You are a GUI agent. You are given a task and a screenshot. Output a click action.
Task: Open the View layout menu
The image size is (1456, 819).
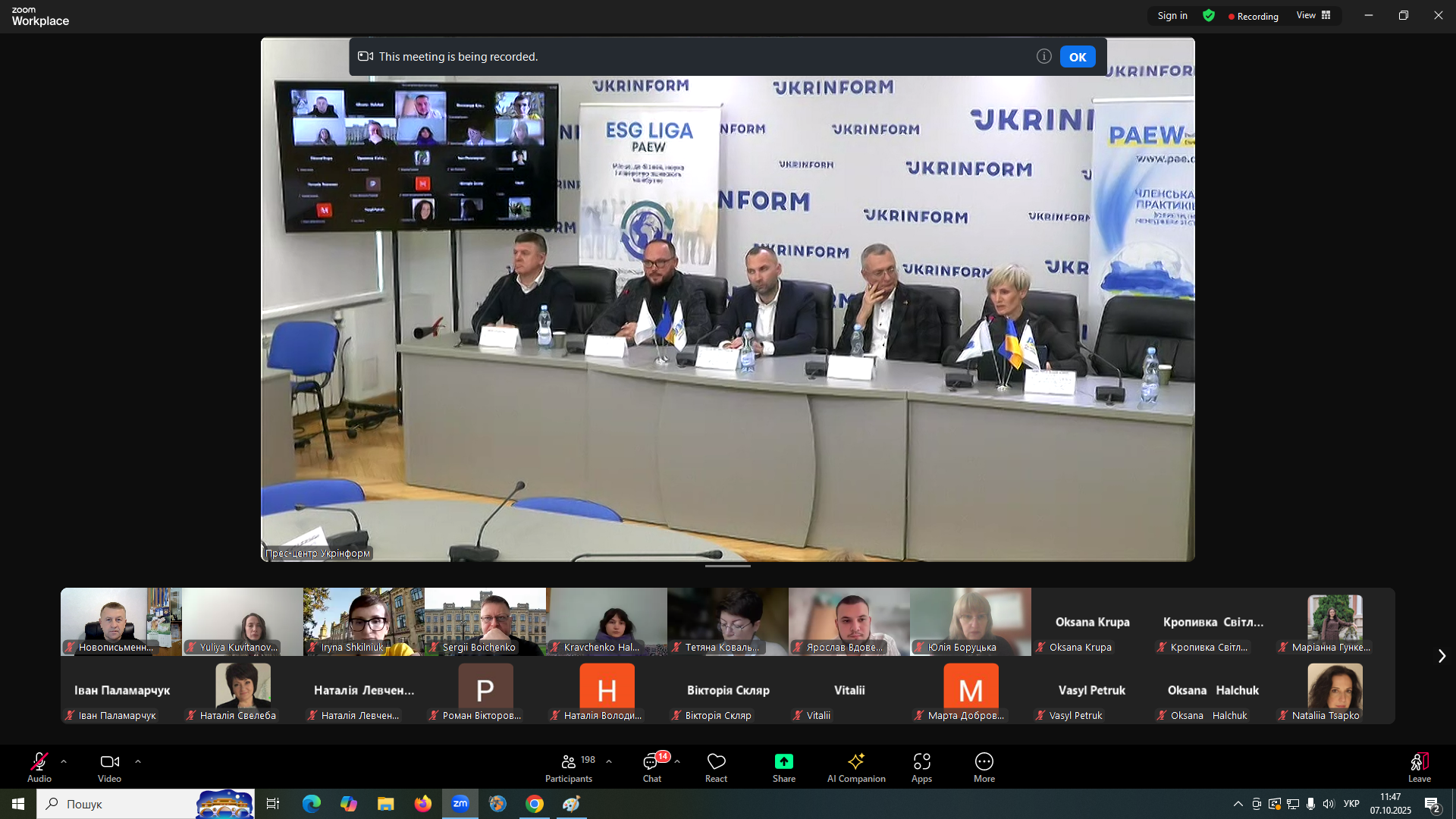click(x=1313, y=16)
